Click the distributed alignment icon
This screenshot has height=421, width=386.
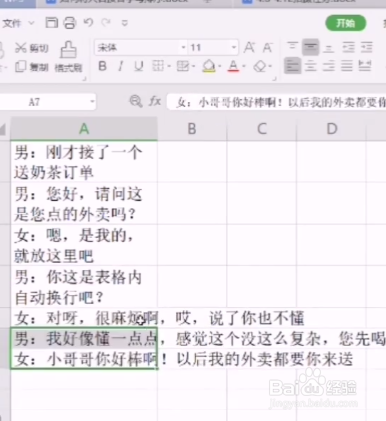coord(365,66)
